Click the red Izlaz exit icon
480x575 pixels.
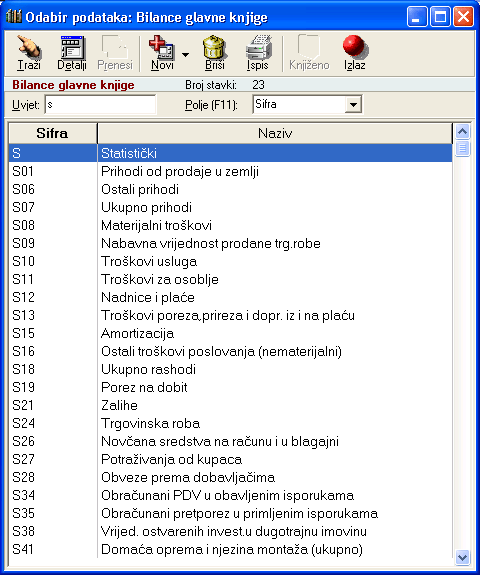(x=354, y=47)
